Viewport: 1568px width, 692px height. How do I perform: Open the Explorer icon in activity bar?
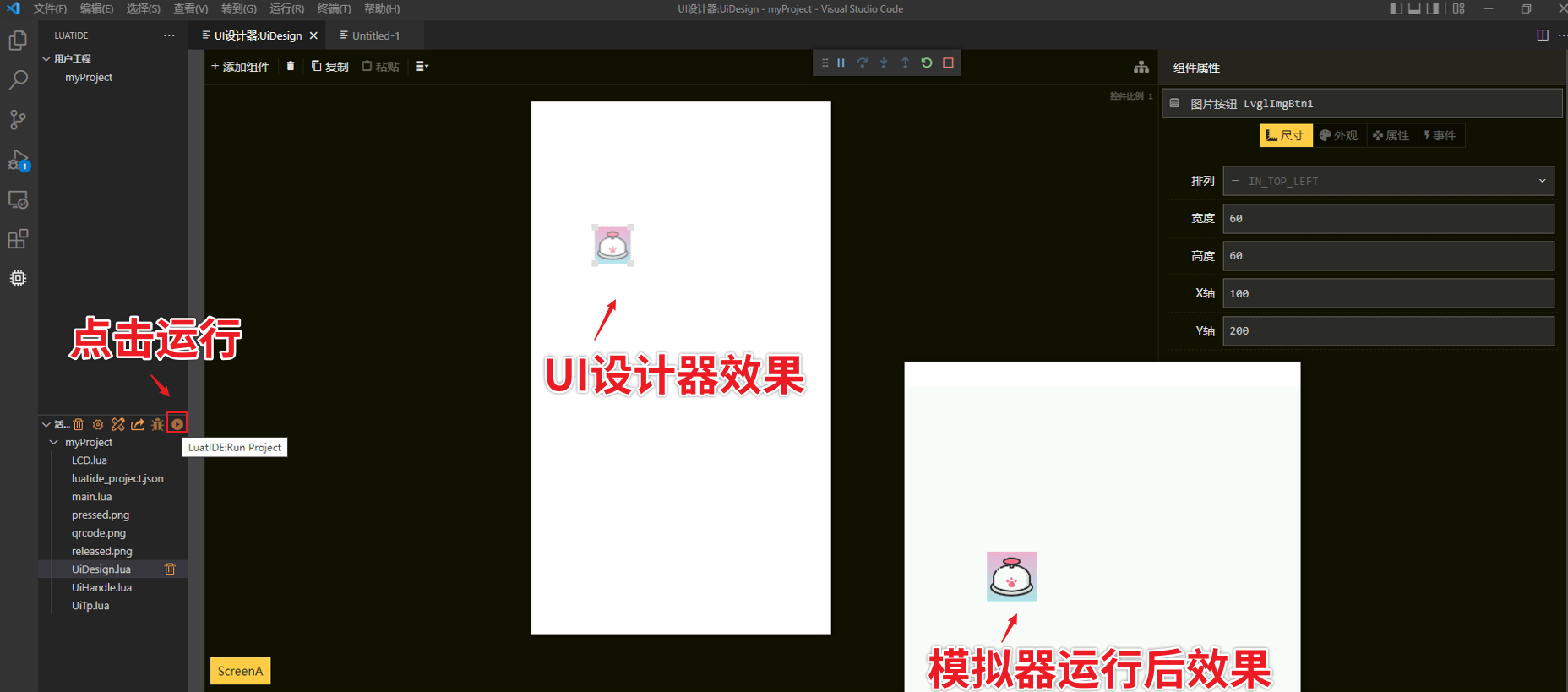[x=18, y=41]
